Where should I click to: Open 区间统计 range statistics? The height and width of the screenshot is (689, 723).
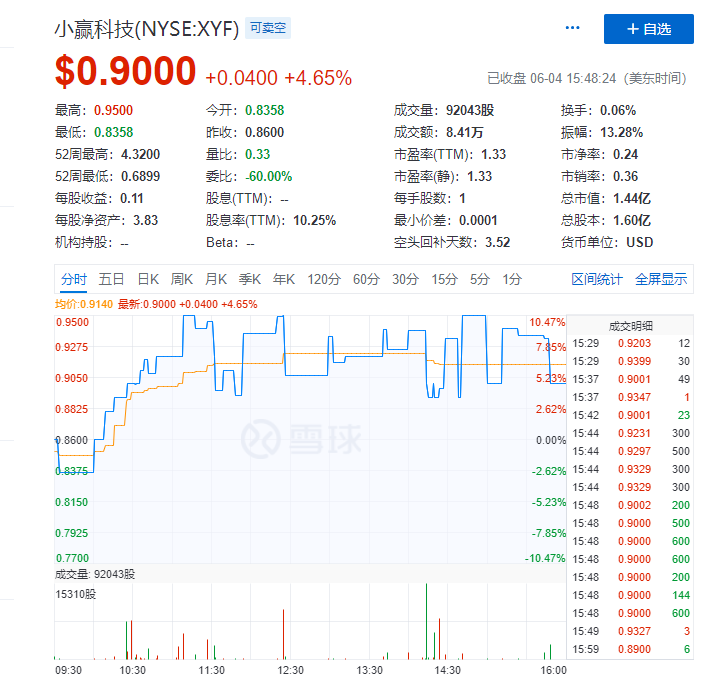[597, 279]
